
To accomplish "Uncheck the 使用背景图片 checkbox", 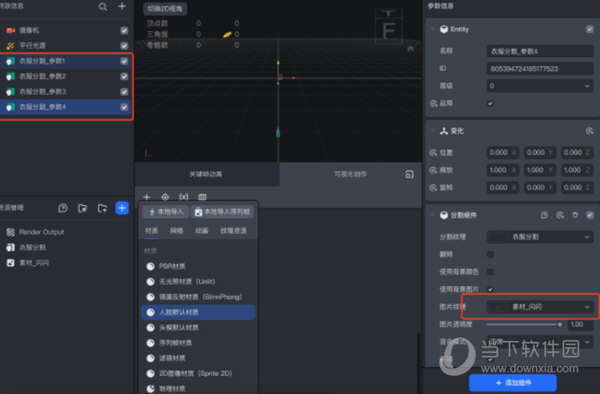I will [491, 289].
